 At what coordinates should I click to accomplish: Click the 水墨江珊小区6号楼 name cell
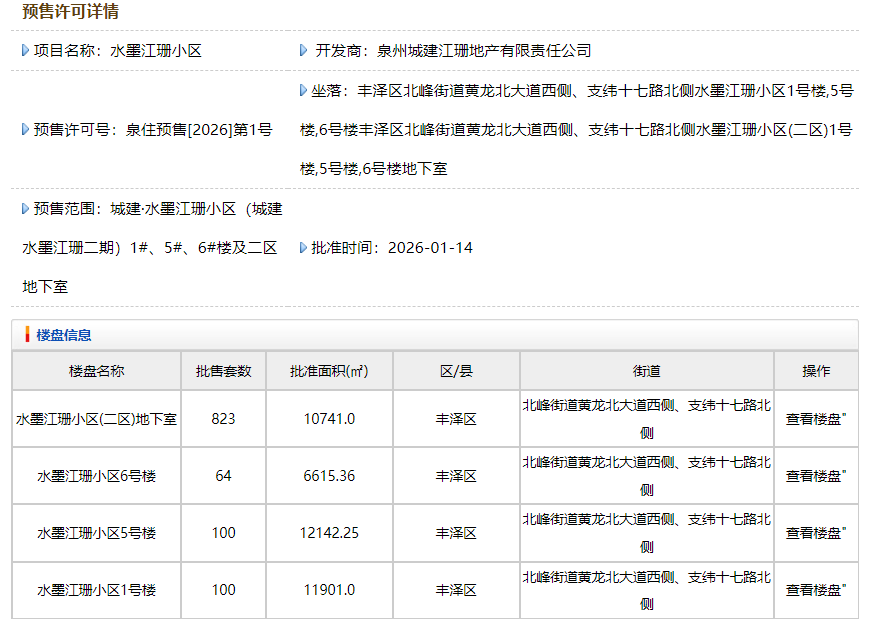tap(96, 476)
